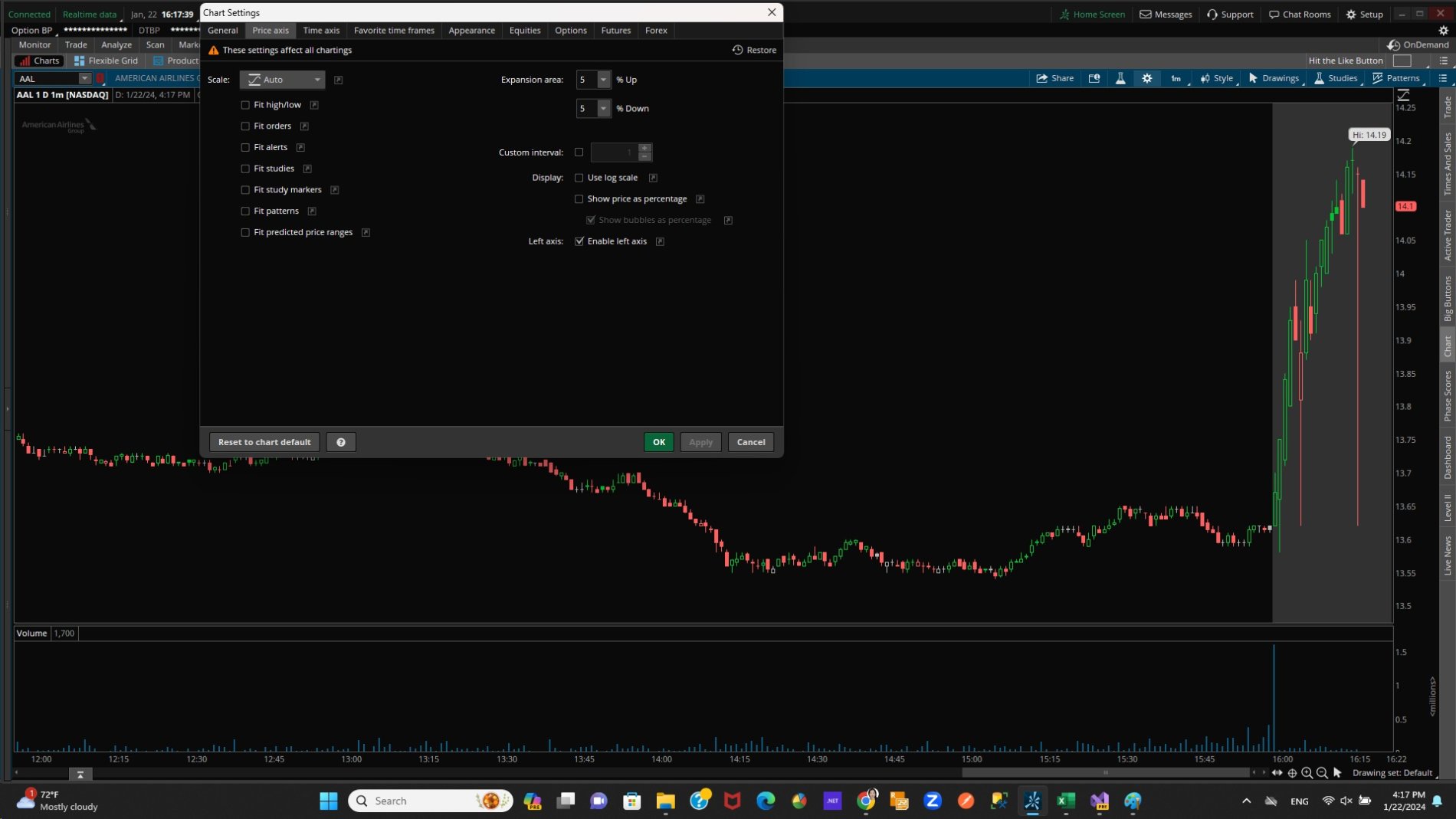Click the help question mark button
This screenshot has width=1456, height=819.
341,442
